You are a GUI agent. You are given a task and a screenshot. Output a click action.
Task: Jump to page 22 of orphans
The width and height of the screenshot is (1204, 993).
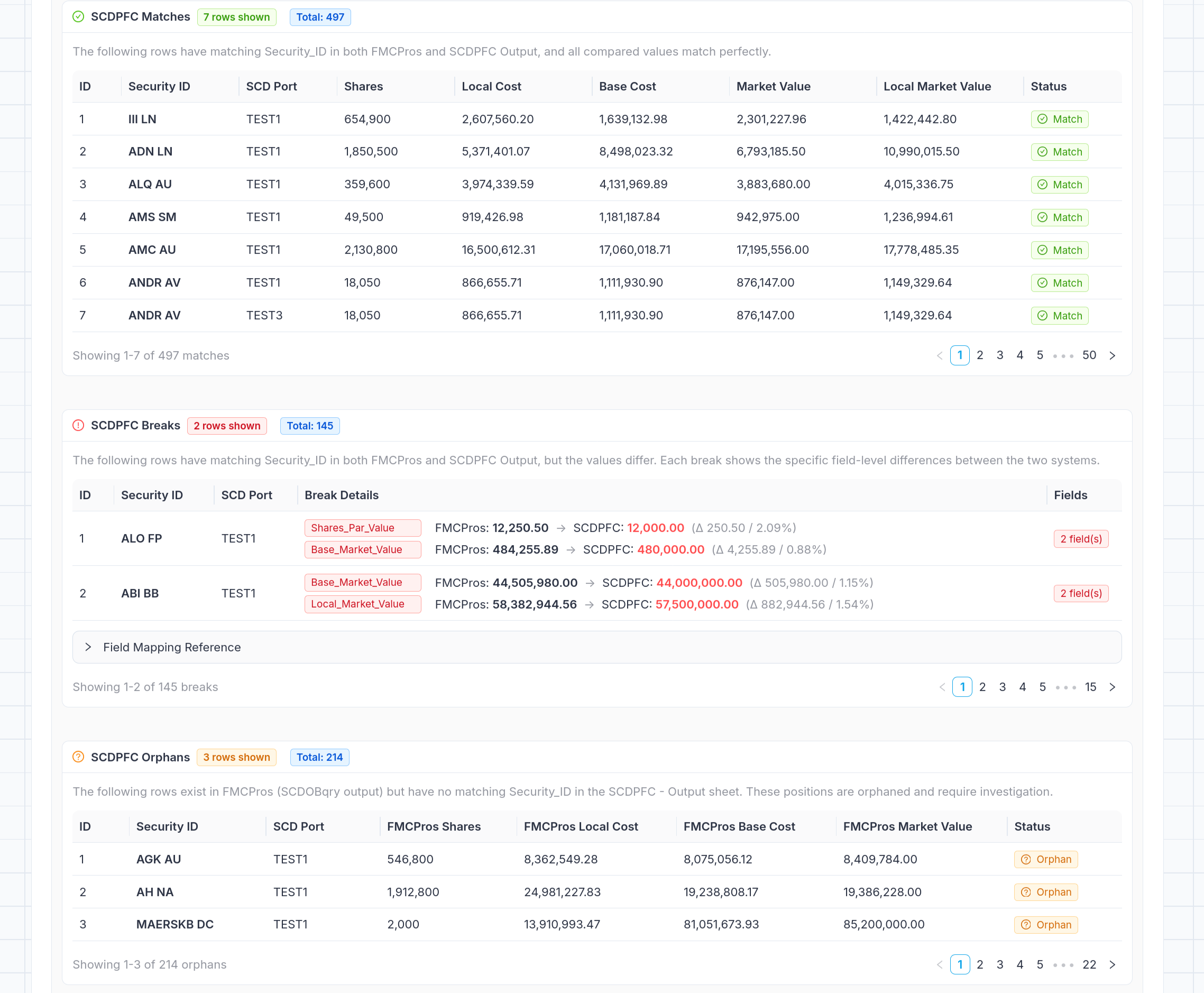point(1089,964)
